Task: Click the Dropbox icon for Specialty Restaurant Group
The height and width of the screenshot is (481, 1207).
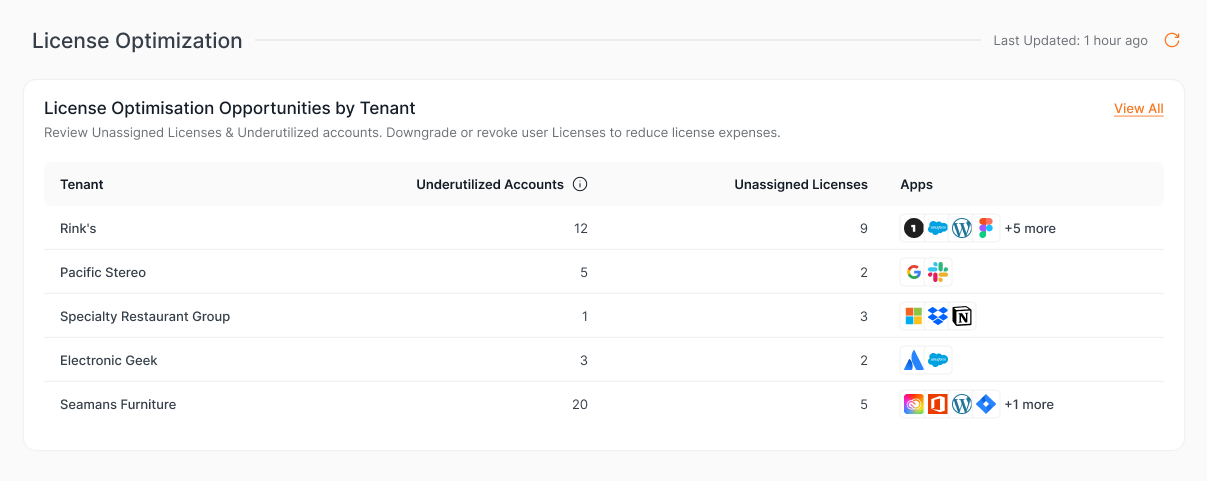Action: (937, 316)
